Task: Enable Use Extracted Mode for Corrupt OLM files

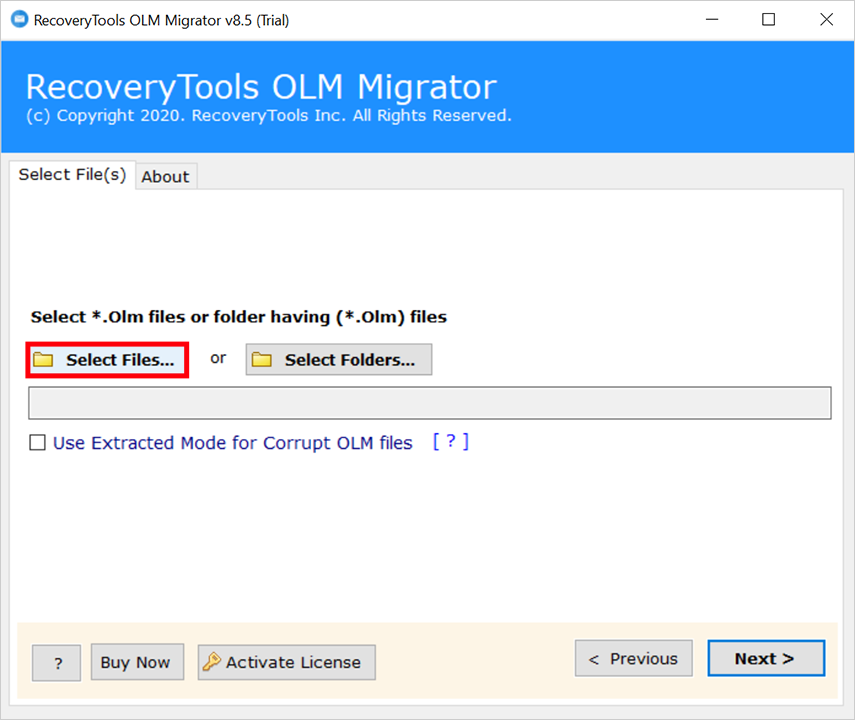Action: click(x=38, y=442)
